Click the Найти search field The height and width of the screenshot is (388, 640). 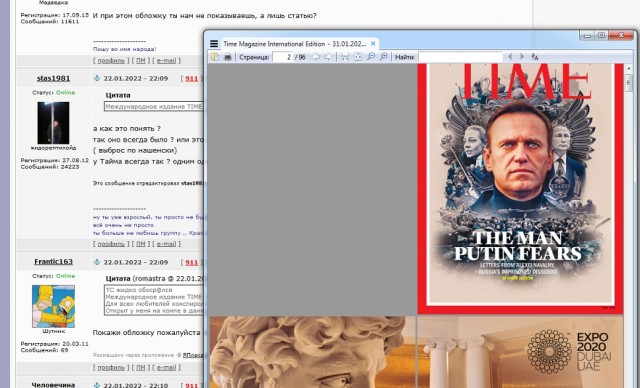[460, 57]
